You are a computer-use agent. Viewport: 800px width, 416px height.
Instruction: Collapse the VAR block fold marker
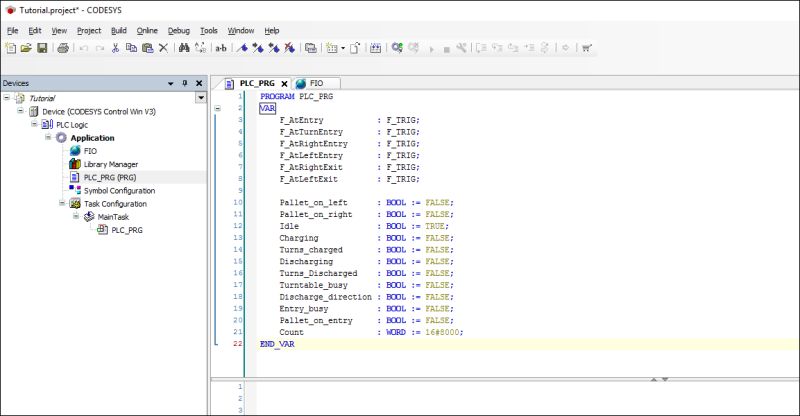(217, 108)
